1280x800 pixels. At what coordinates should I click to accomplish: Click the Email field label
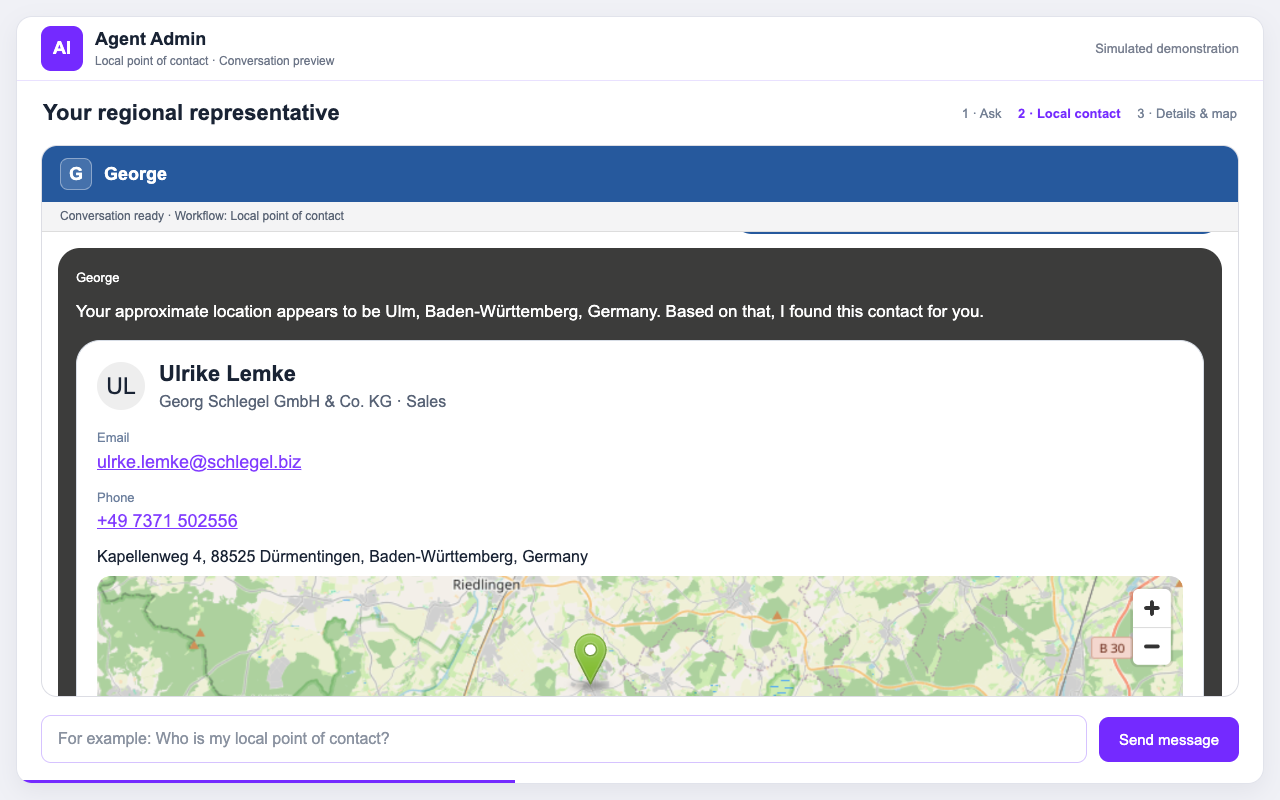point(113,438)
